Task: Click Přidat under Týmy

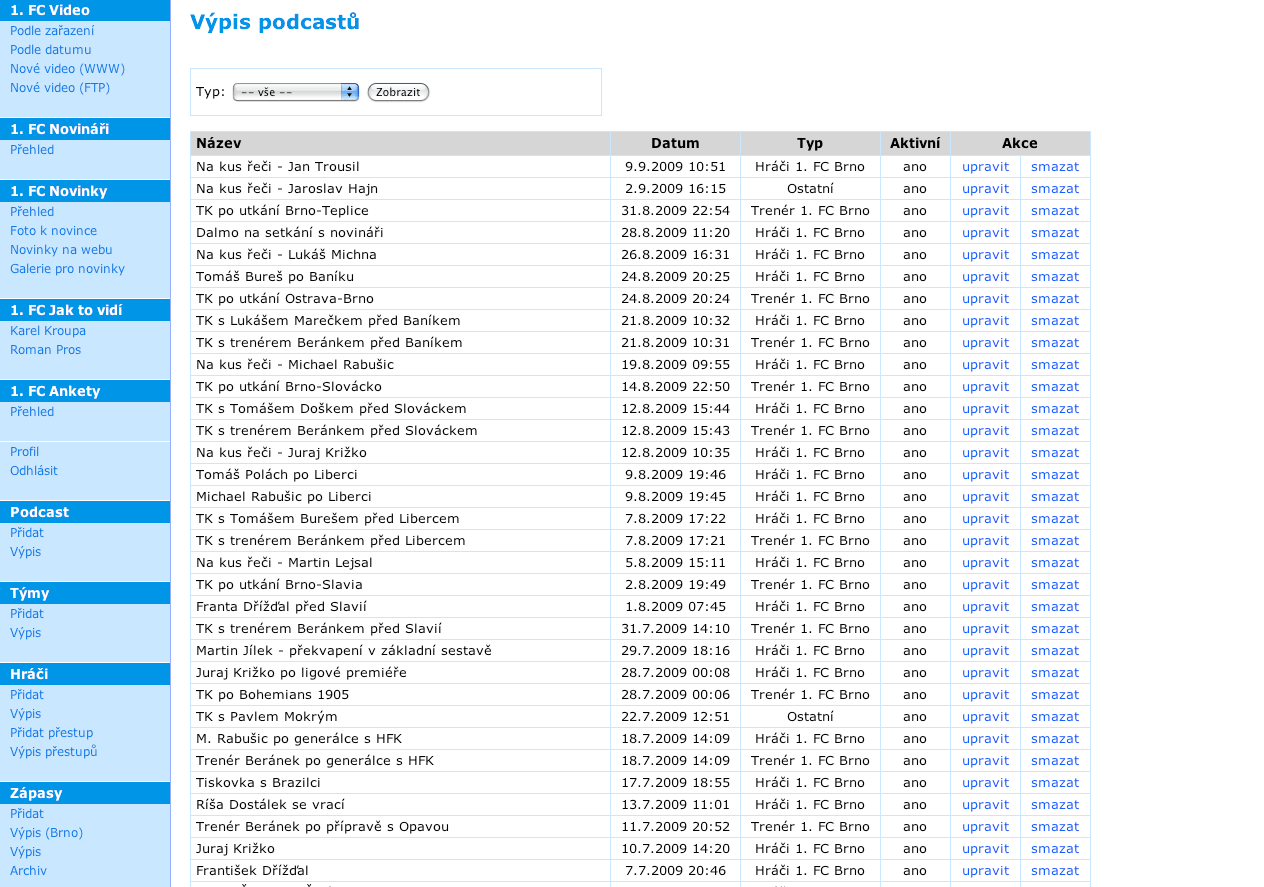Action: point(27,614)
